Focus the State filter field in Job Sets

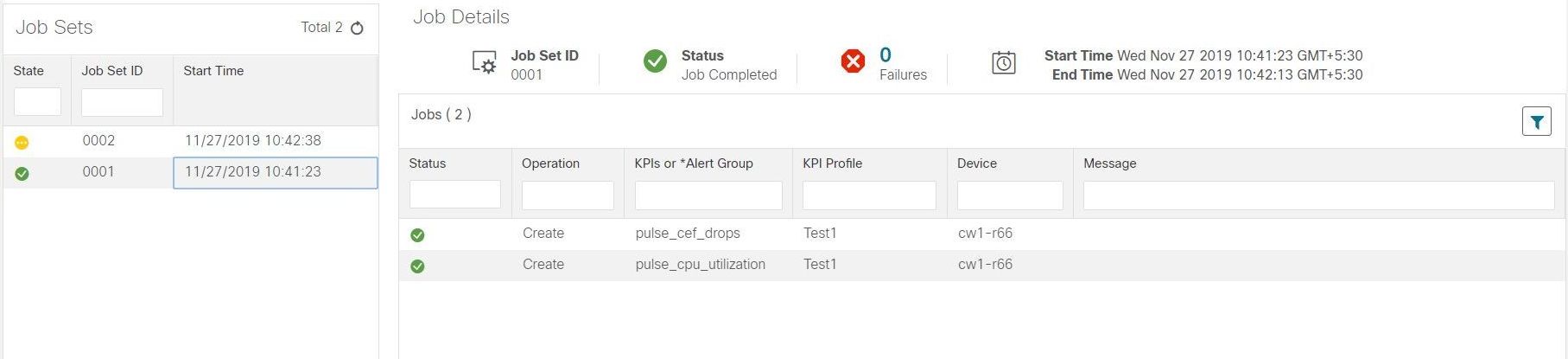tap(37, 101)
